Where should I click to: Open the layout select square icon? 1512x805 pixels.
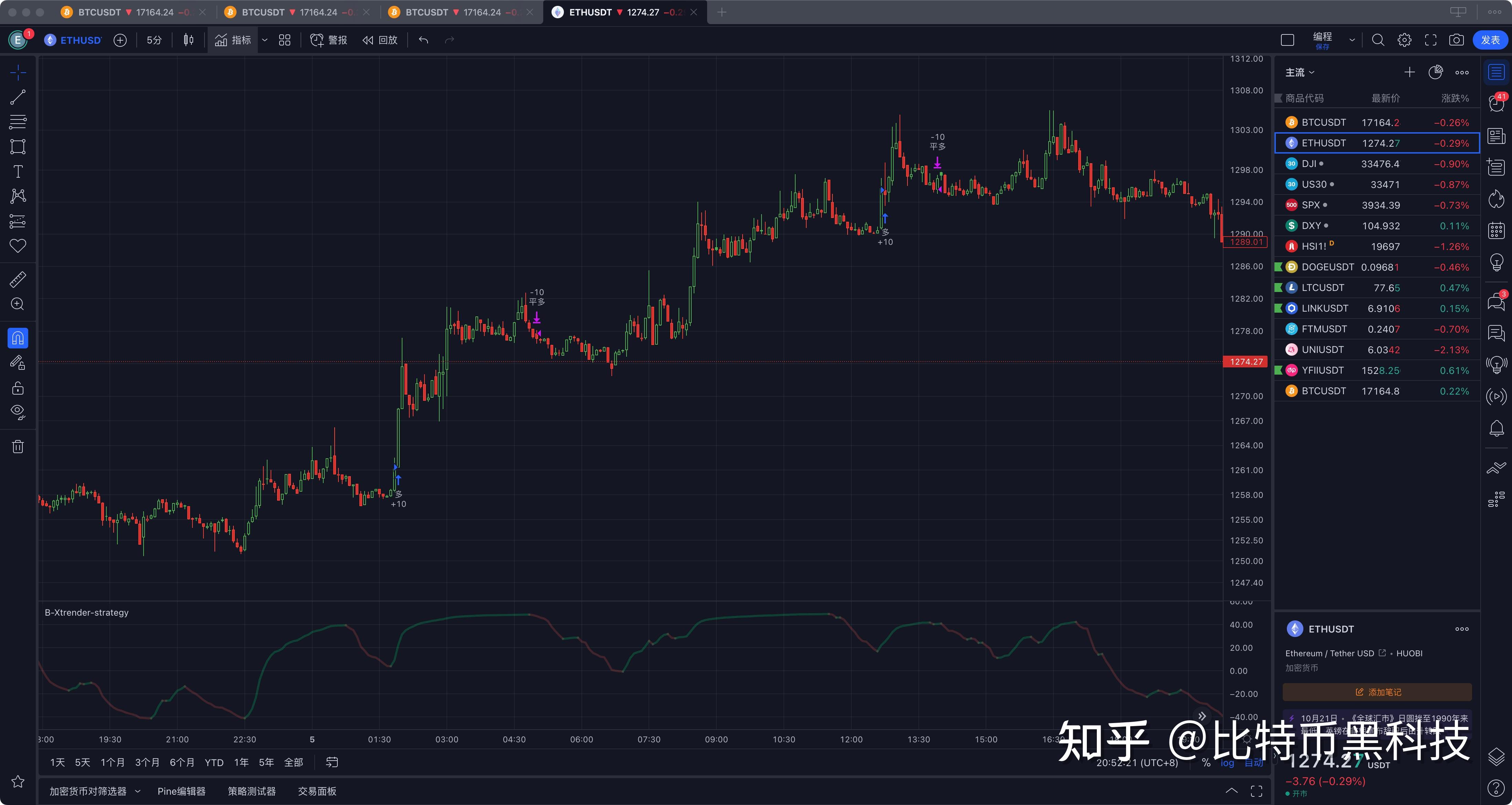point(1287,40)
